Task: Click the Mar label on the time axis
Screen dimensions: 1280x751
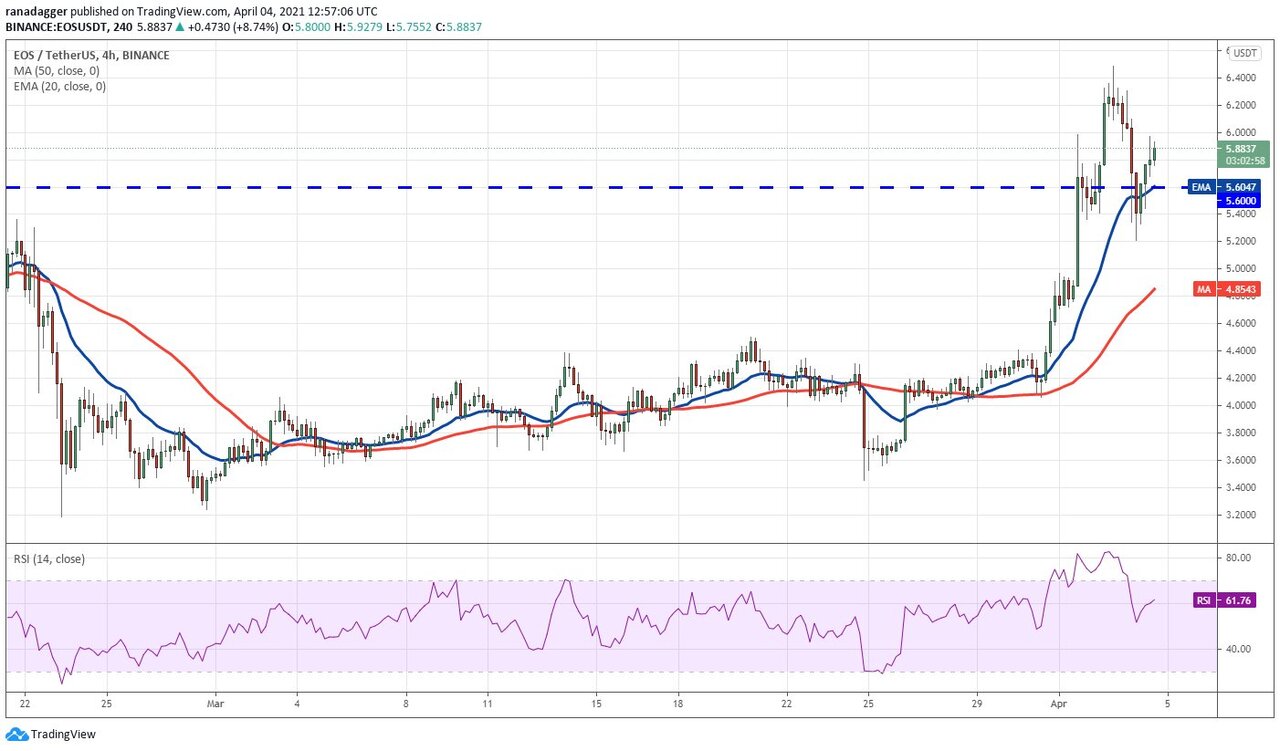Action: (x=215, y=703)
